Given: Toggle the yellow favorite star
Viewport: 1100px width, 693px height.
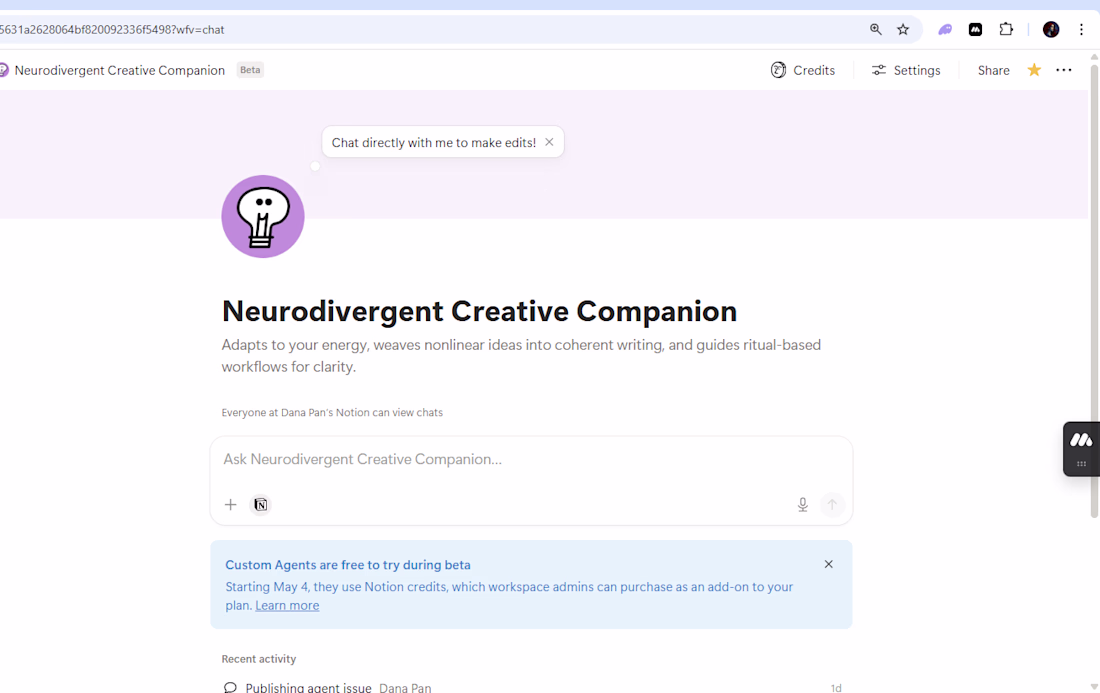Looking at the screenshot, I should tap(1034, 70).
